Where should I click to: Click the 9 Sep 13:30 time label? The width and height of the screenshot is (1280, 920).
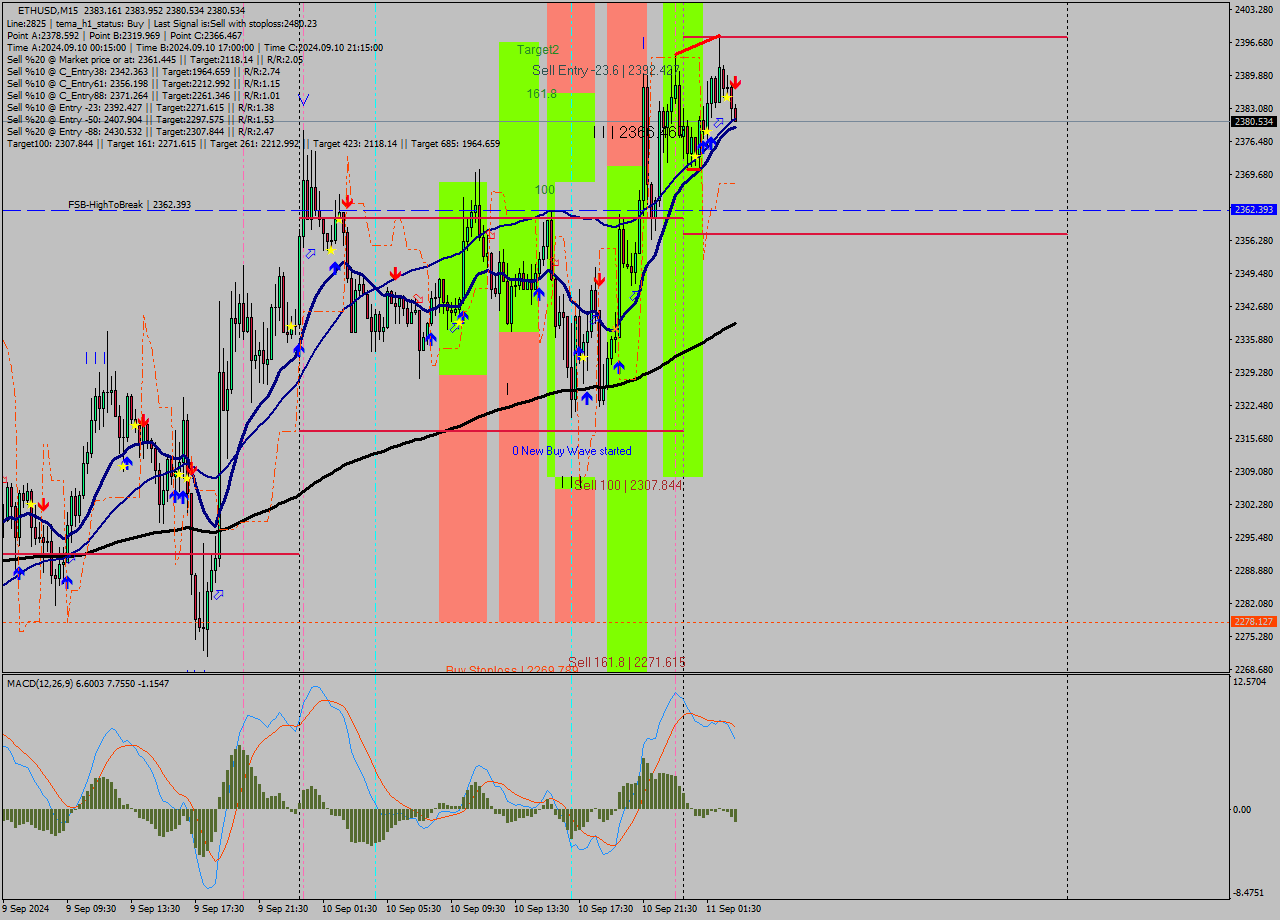point(157,909)
